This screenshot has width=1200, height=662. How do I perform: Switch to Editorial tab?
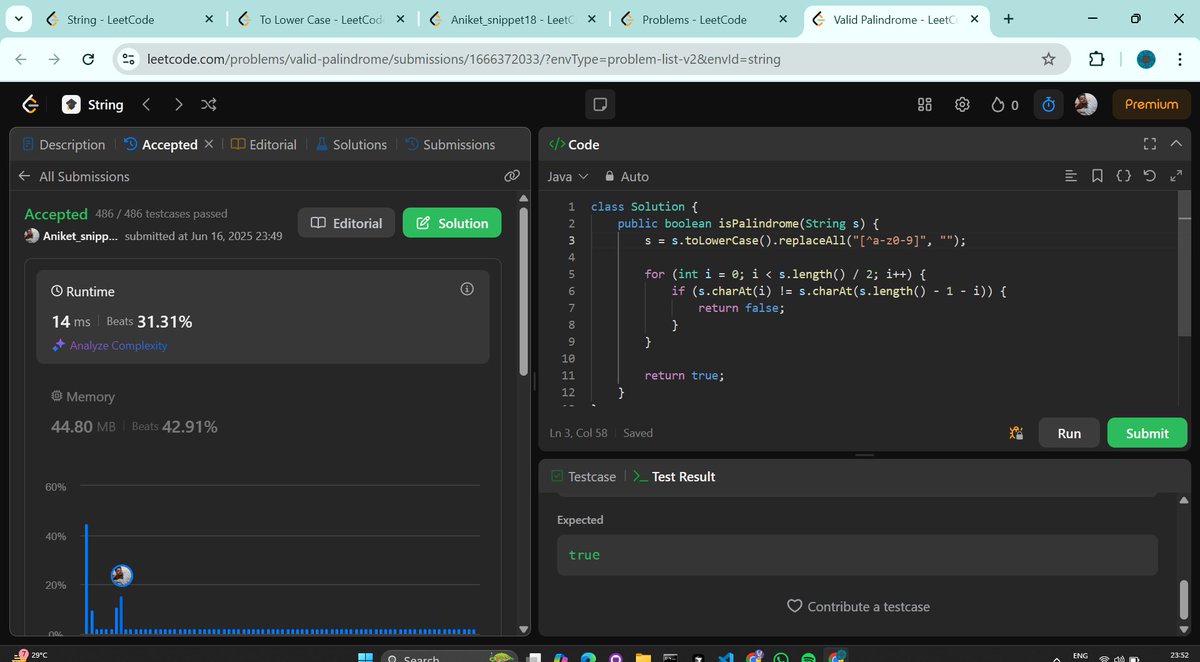[x=264, y=145]
